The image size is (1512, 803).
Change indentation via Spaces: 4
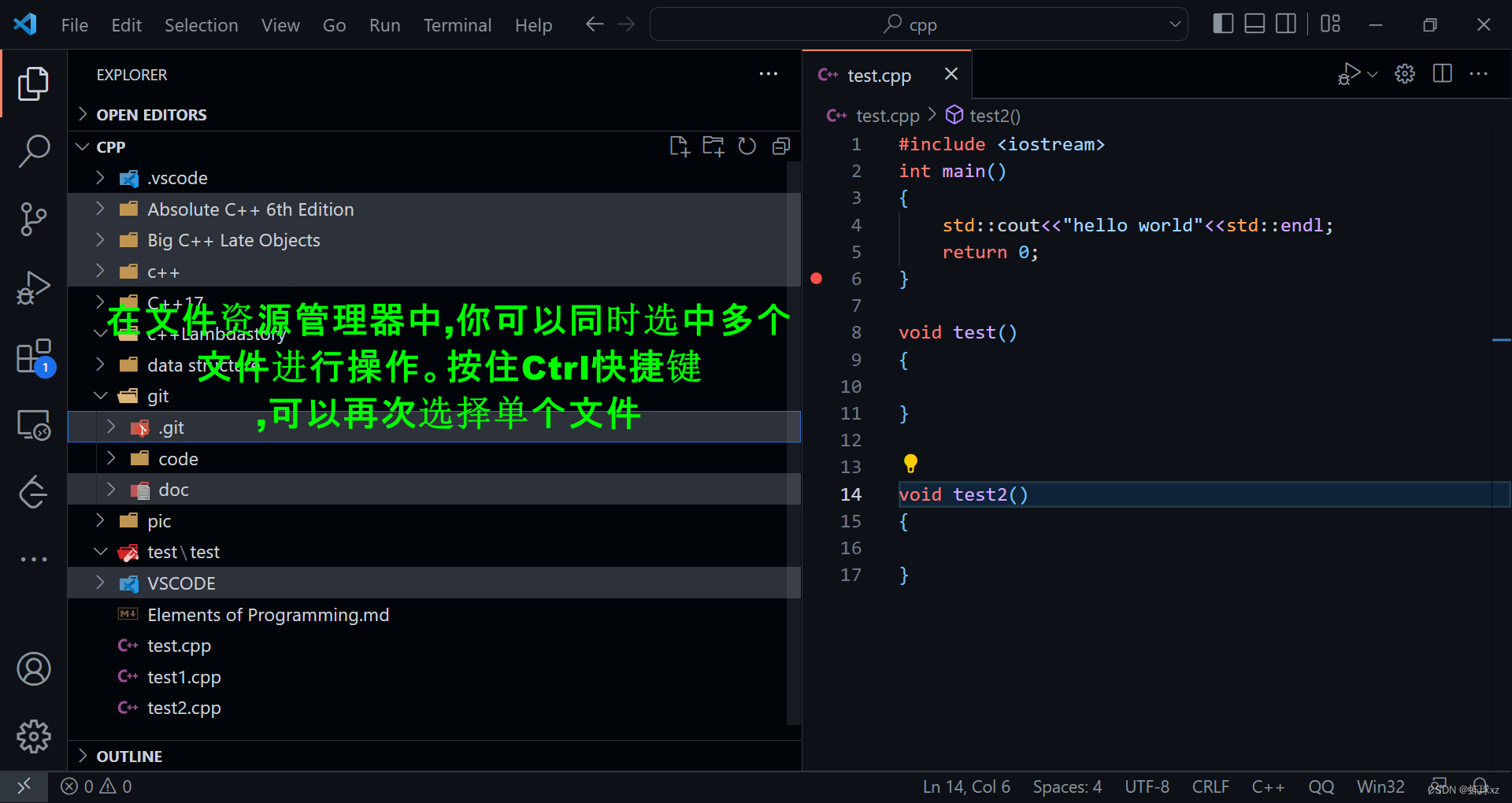(1067, 786)
